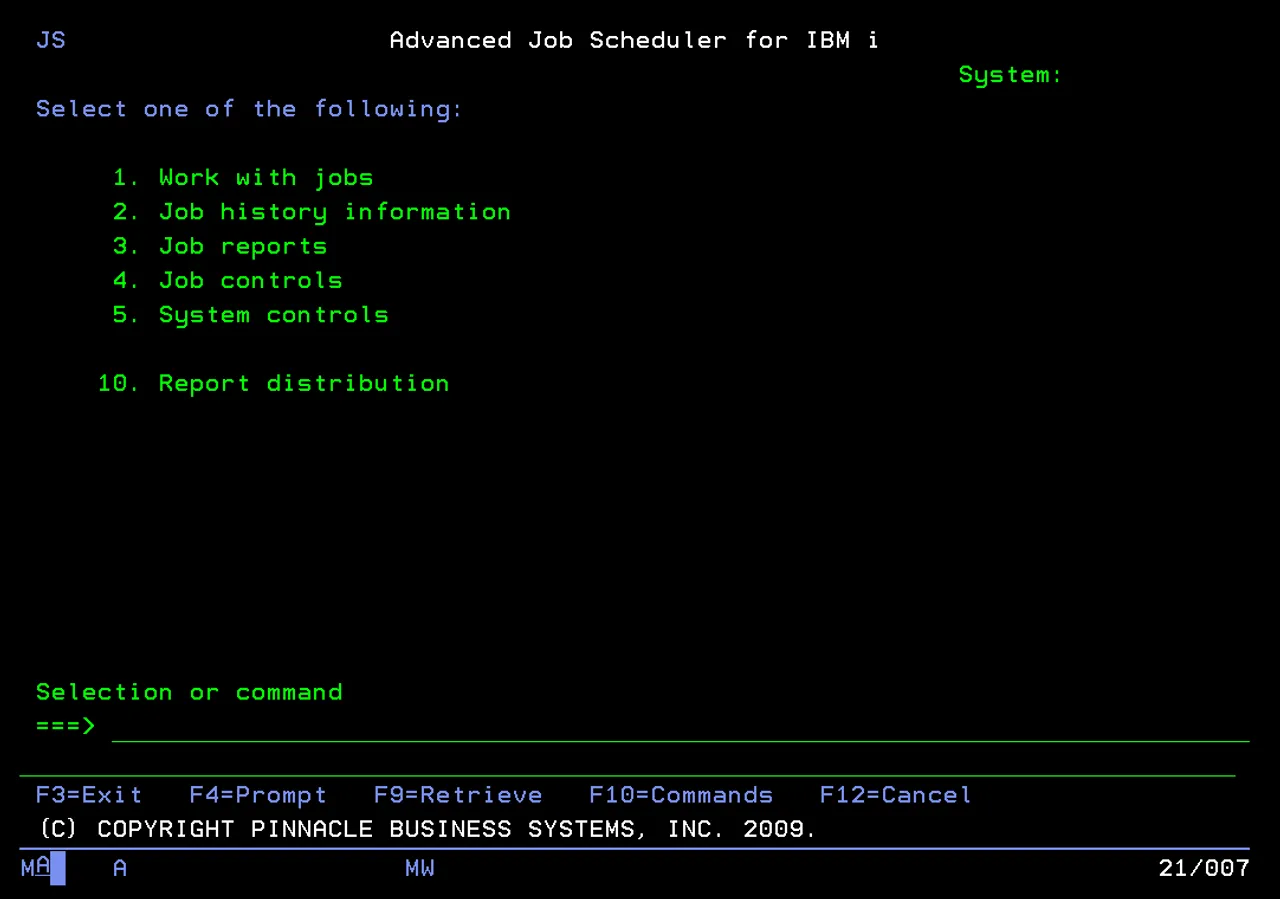The width and height of the screenshot is (1280, 899).
Task: Open Report distribution option 10
Action: [x=303, y=383]
